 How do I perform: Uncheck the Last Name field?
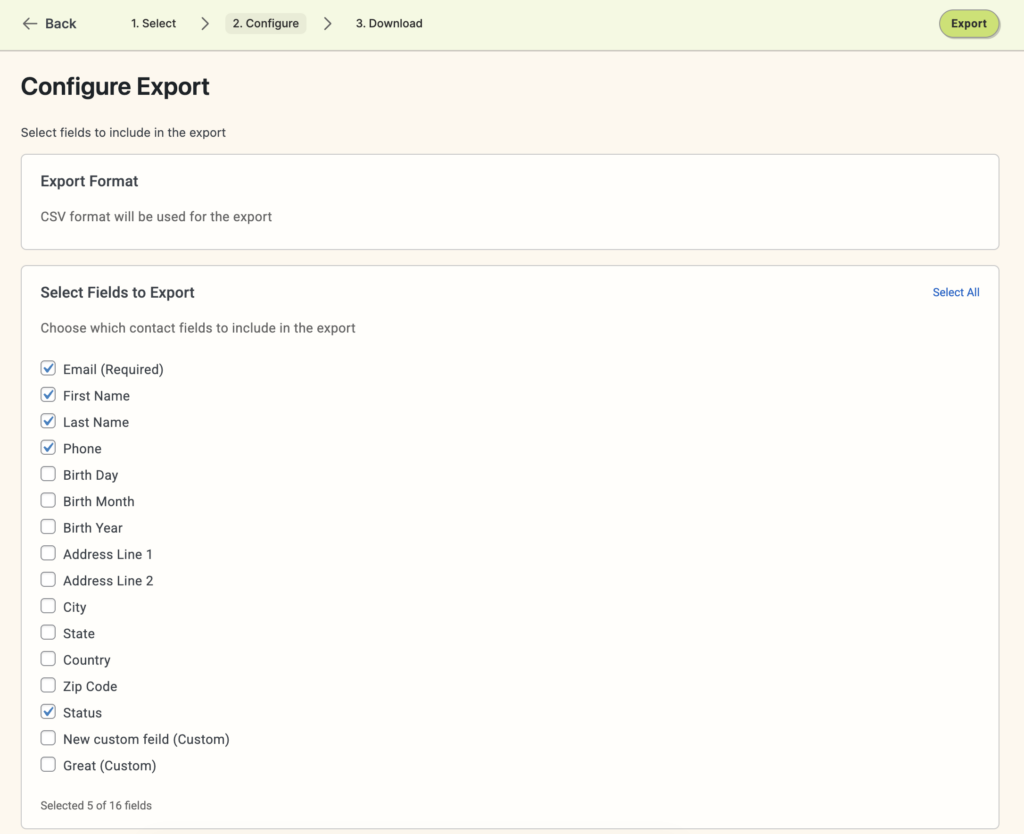coord(48,421)
